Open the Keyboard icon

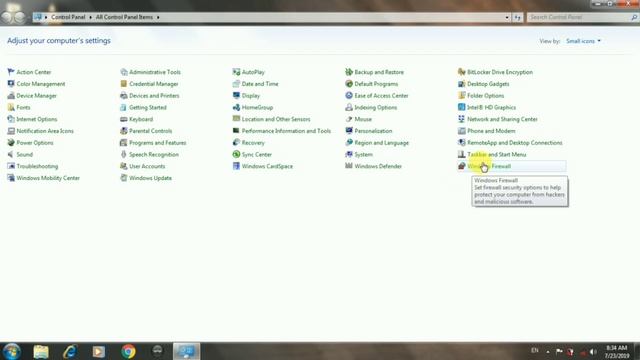pos(124,119)
